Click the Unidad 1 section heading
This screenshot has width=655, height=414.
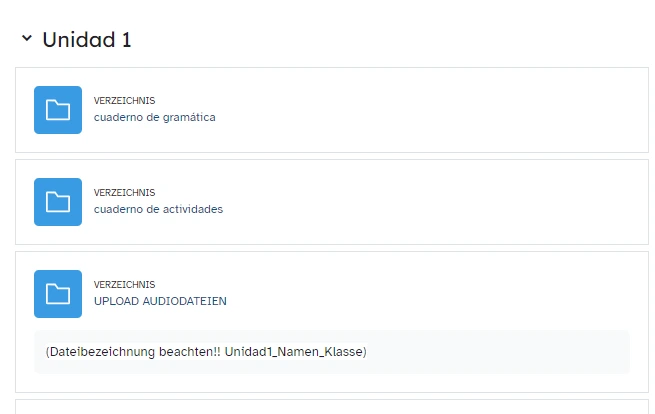[x=87, y=40]
